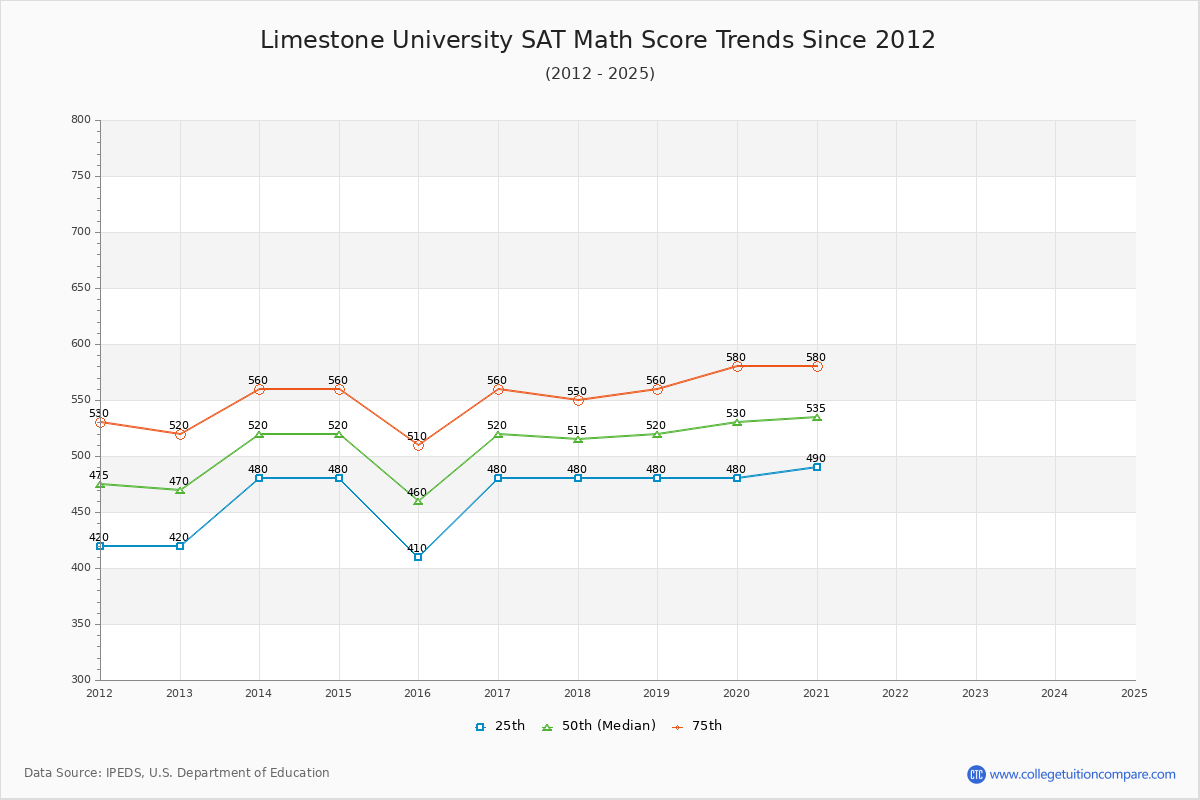Click the 2014 25th percentile point labeled 480

(259, 478)
